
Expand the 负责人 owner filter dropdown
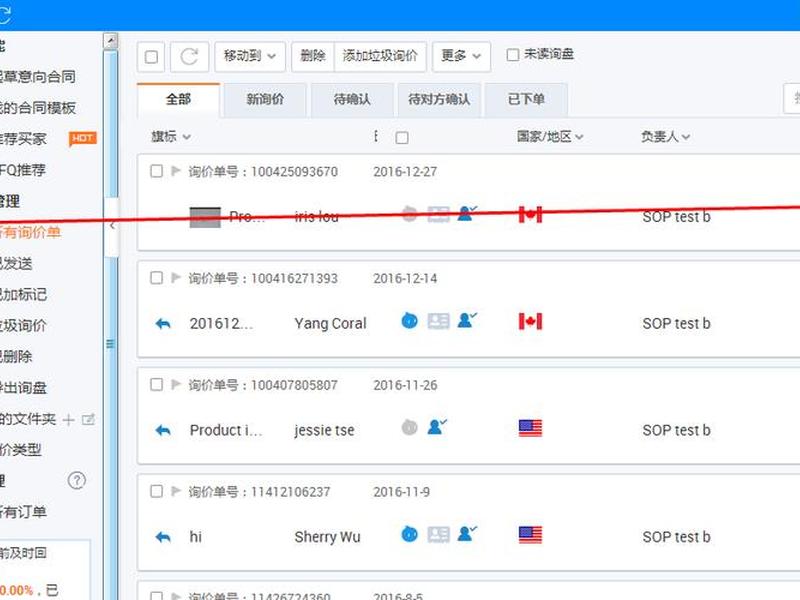[666, 137]
